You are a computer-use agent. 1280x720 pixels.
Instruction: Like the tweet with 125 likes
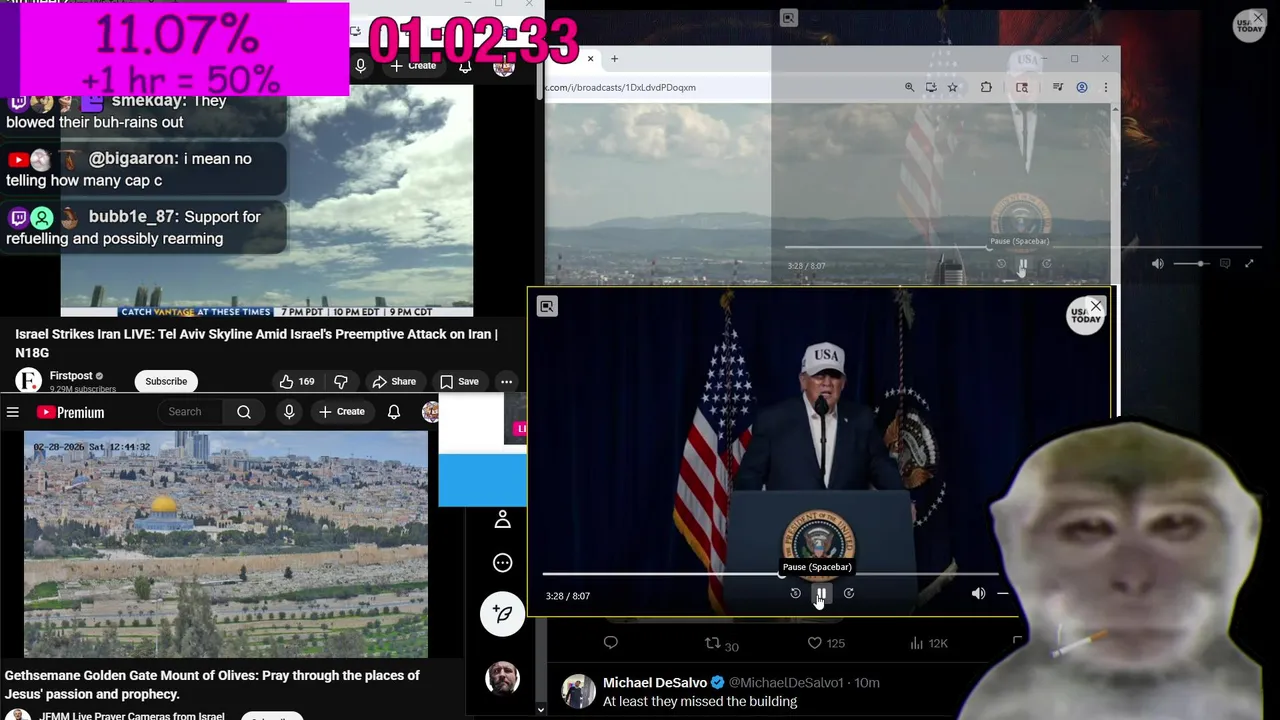point(826,643)
